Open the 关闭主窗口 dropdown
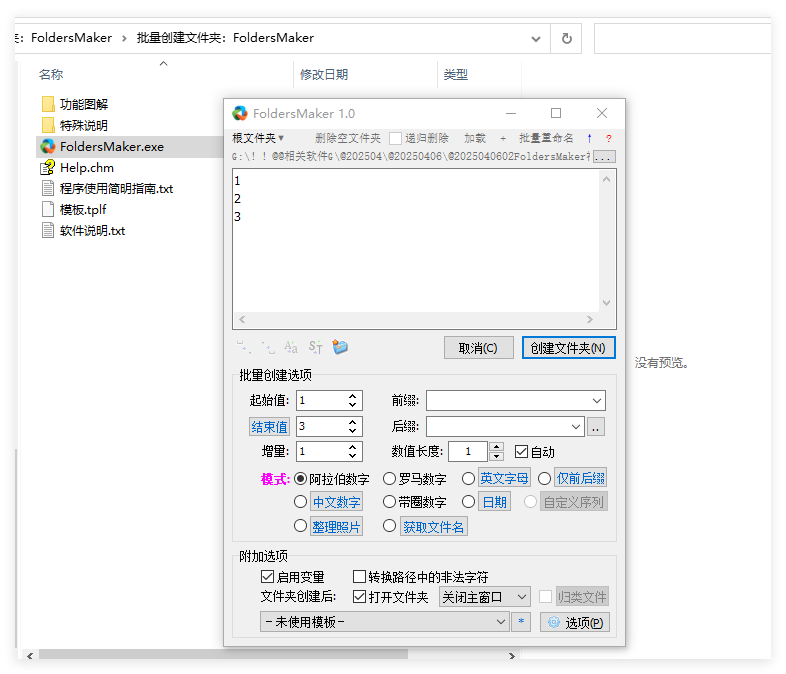The height and width of the screenshot is (674, 786). [485, 597]
